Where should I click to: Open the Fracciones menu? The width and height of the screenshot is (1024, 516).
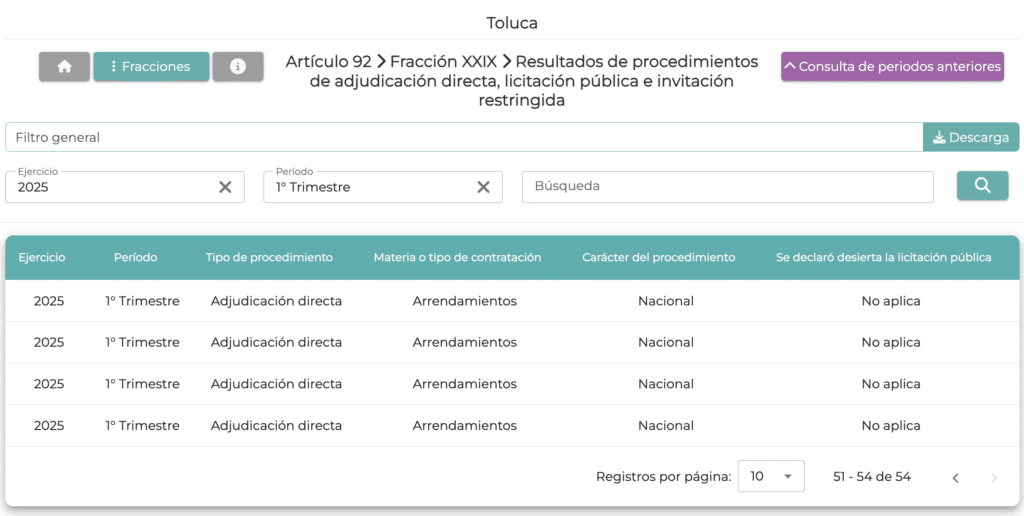coord(151,67)
